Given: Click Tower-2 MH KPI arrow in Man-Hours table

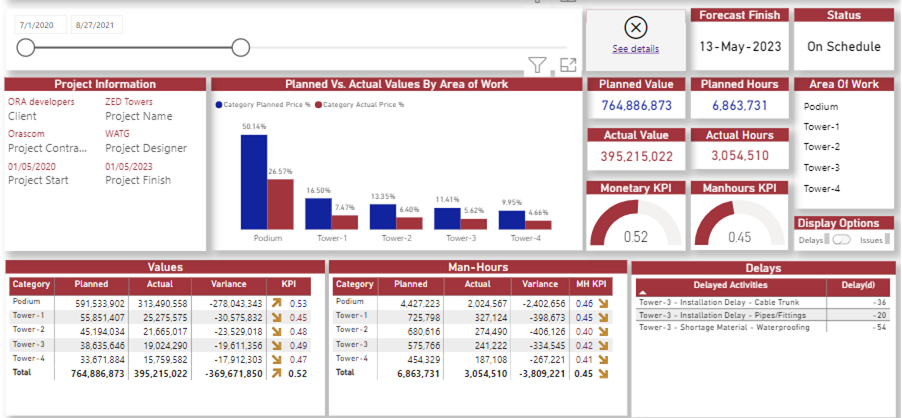Looking at the screenshot, I should pos(603,331).
